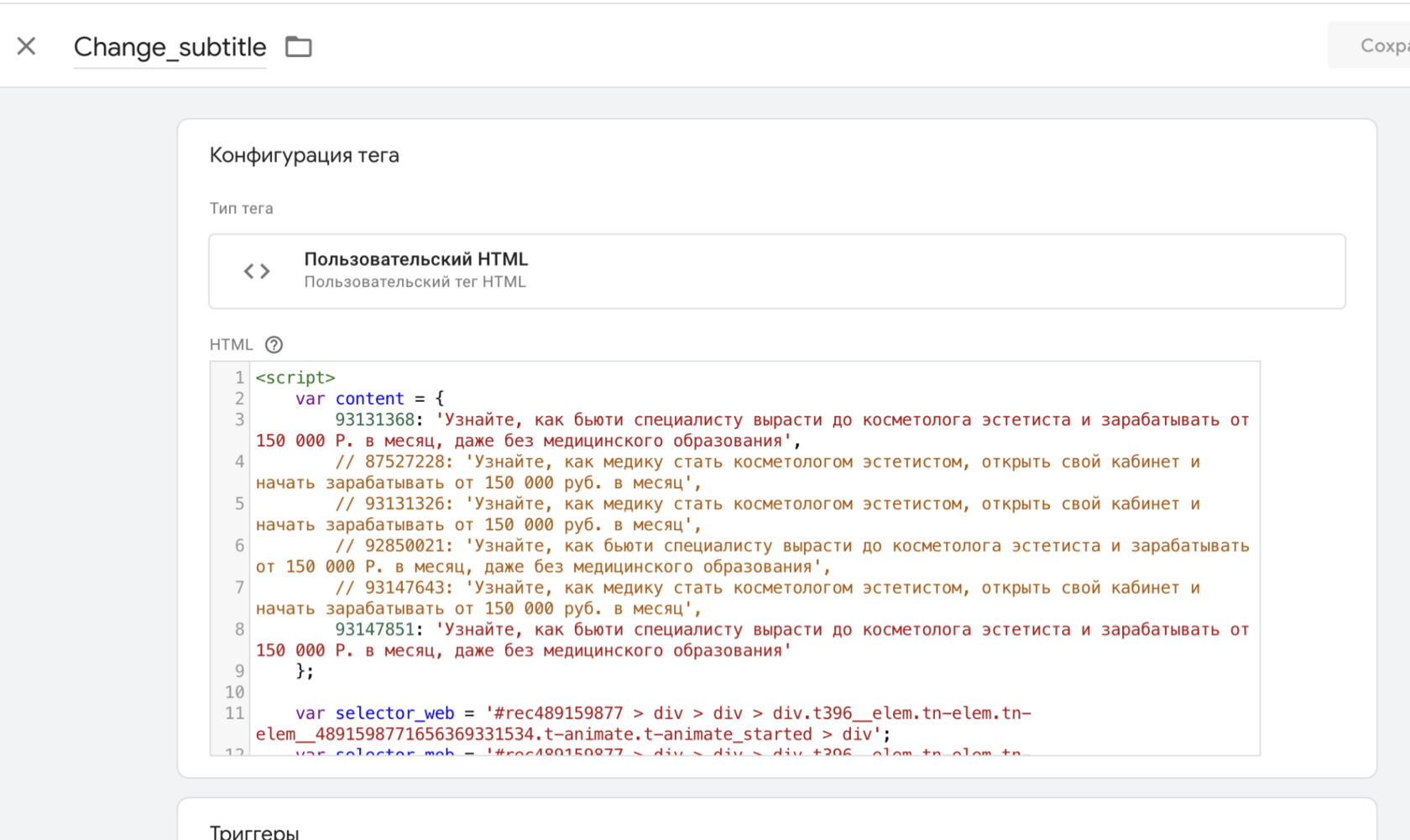Screen dimensions: 1410x840
Task: Click the 93131368 key on line 3
Action: 374,420
